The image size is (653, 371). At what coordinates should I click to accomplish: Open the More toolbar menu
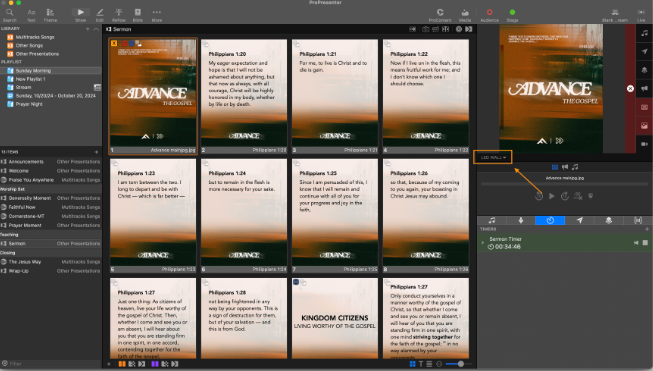point(157,15)
